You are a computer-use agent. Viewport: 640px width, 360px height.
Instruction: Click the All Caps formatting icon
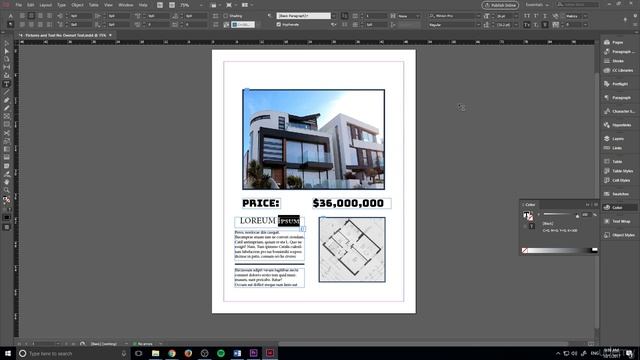point(527,16)
